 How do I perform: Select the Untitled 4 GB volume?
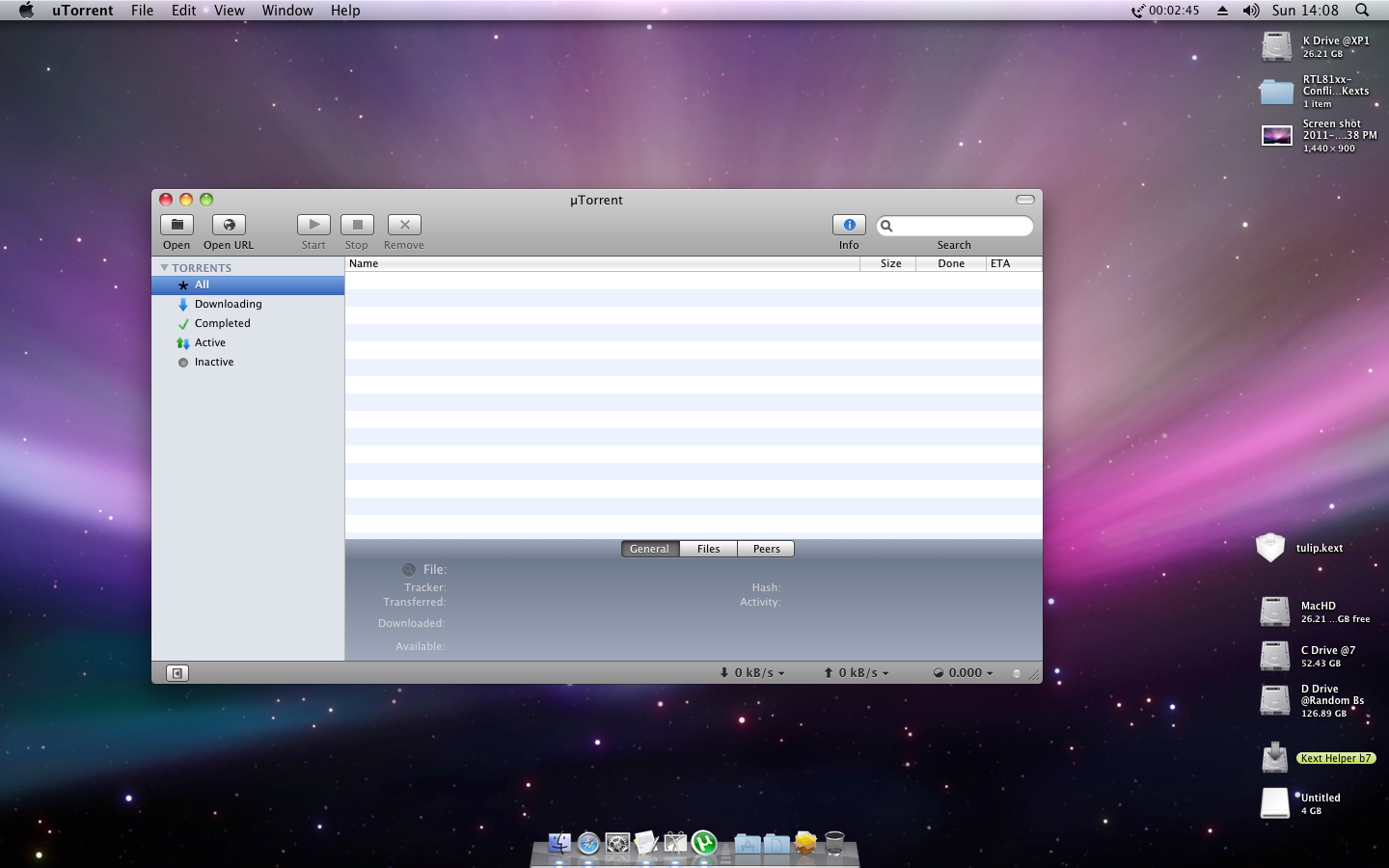(x=1274, y=803)
